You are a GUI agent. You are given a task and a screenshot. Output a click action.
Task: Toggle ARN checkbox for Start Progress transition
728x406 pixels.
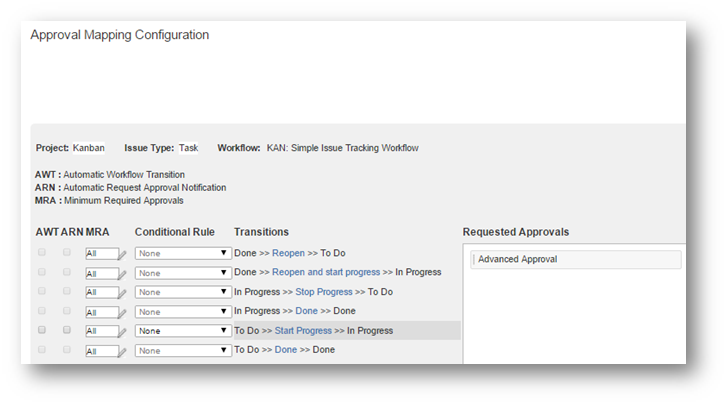click(x=67, y=330)
